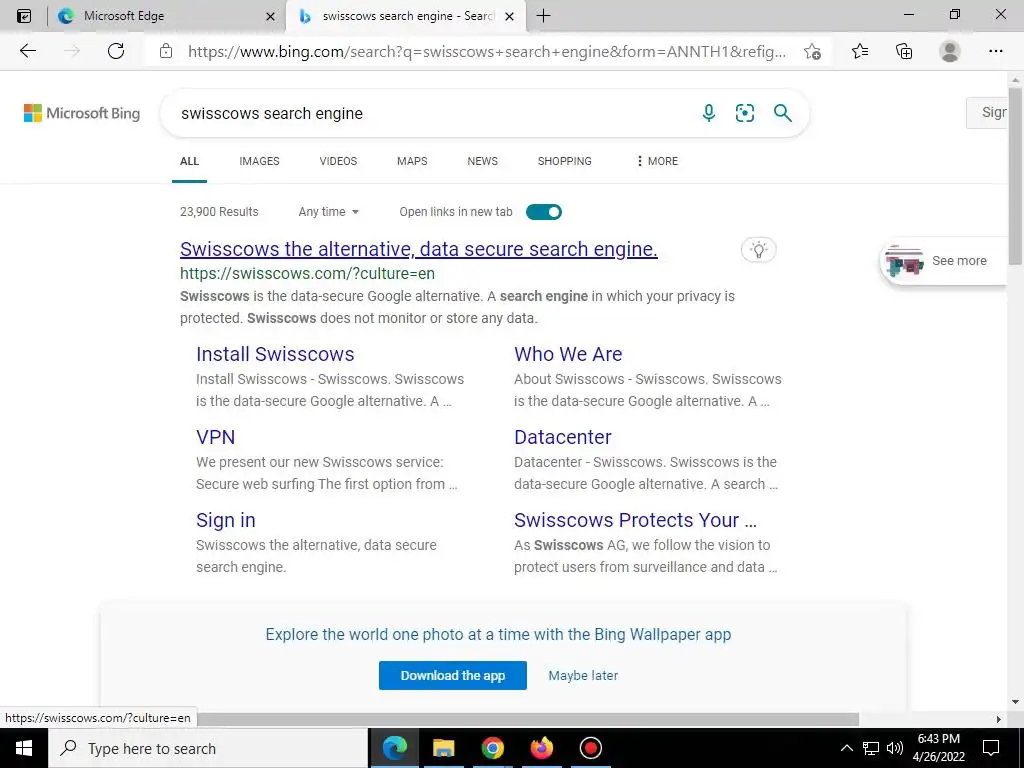Viewport: 1024px width, 768px height.
Task: Open a new tab with plus button
Action: click(x=543, y=16)
